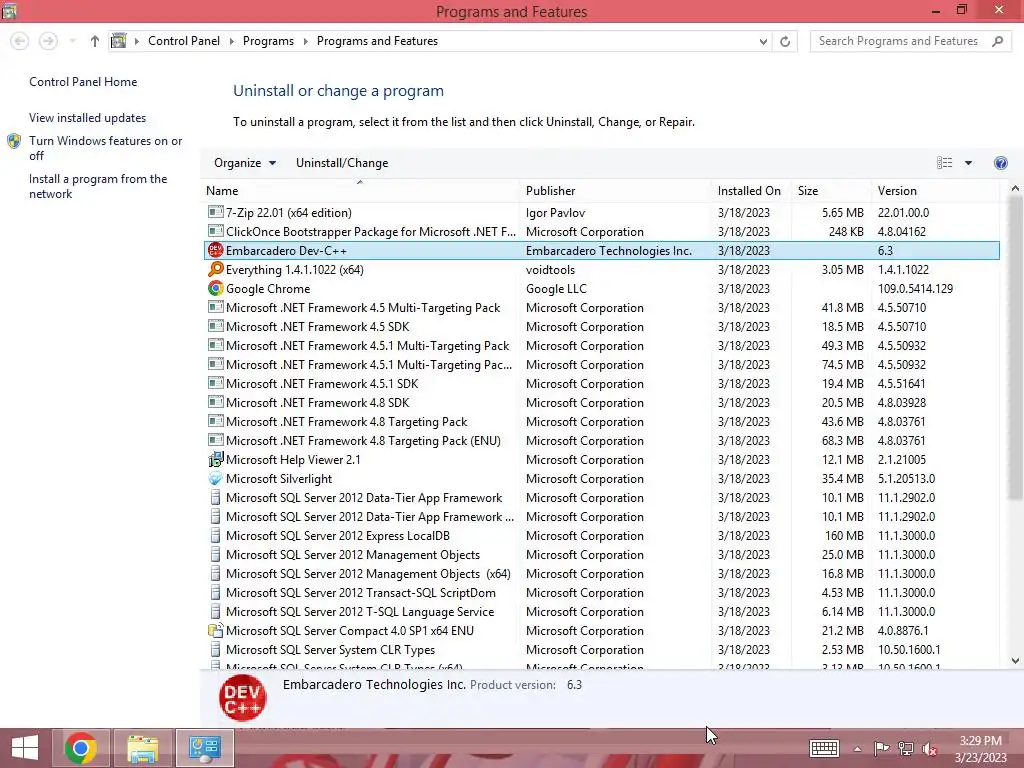Click the Control Panel taskbar icon

204,748
